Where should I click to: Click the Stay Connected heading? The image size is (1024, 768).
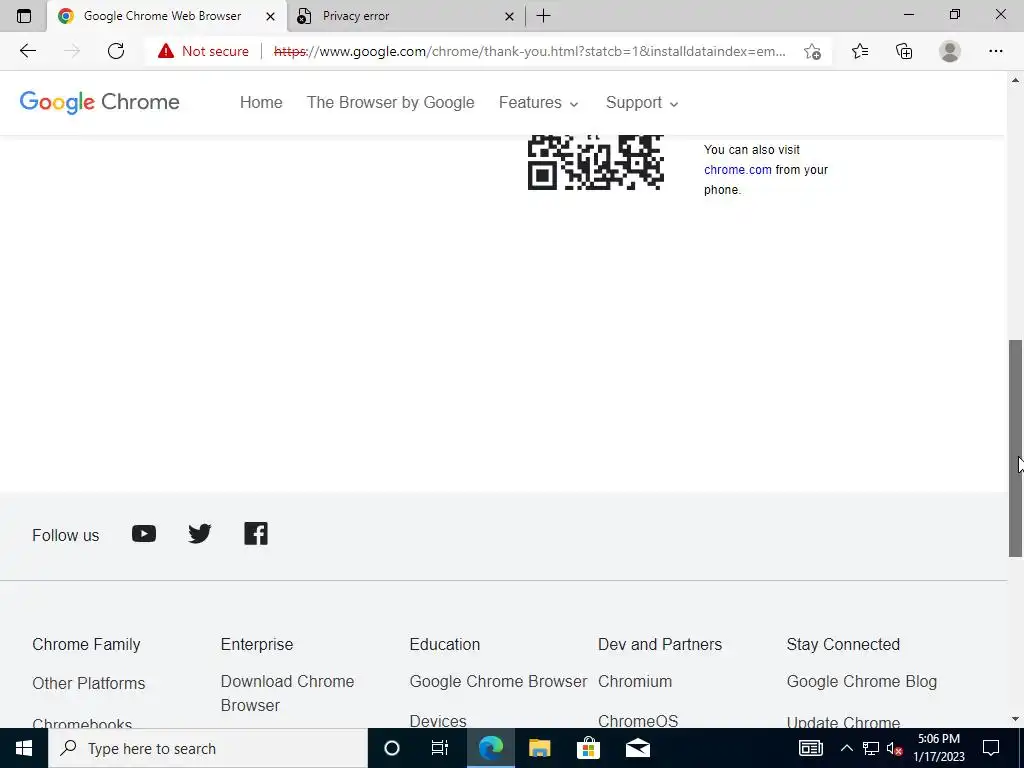(843, 644)
